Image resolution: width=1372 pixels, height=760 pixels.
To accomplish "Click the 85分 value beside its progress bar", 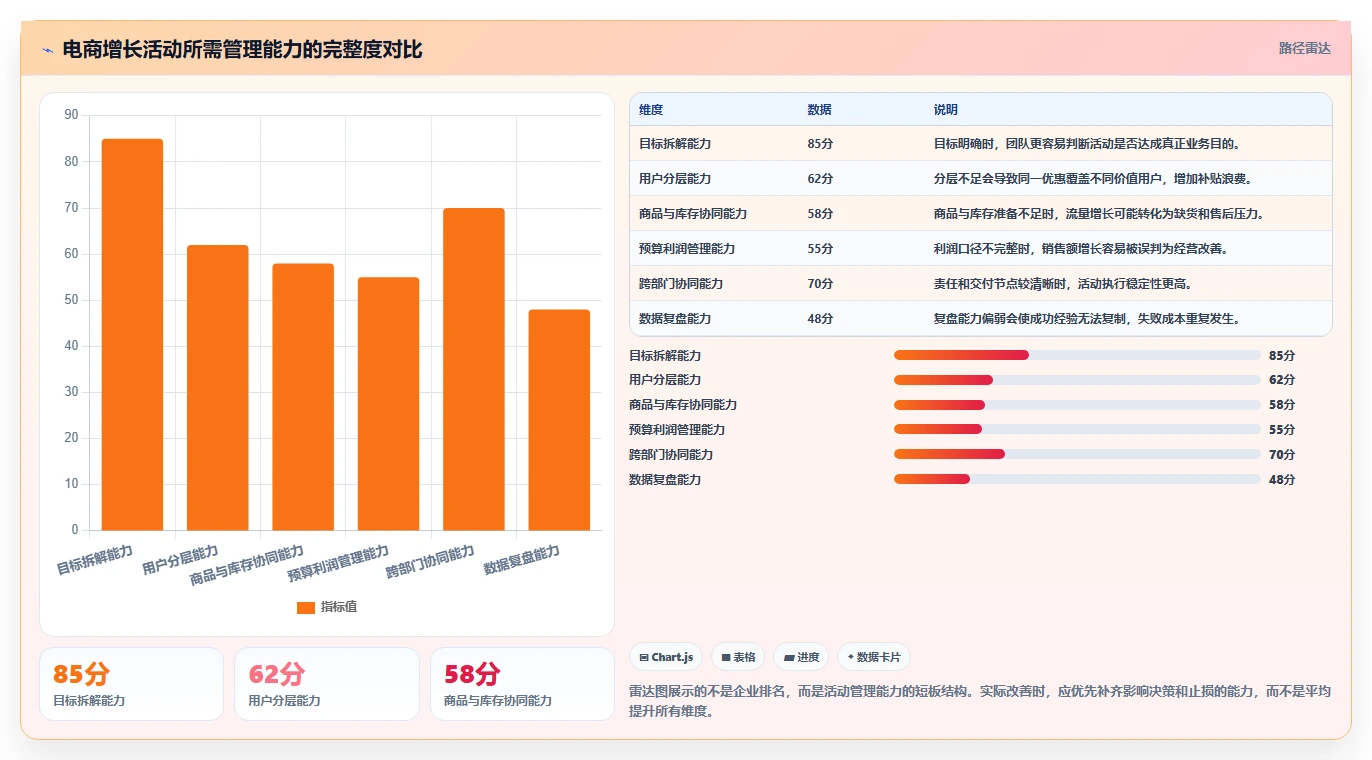I will (1282, 355).
